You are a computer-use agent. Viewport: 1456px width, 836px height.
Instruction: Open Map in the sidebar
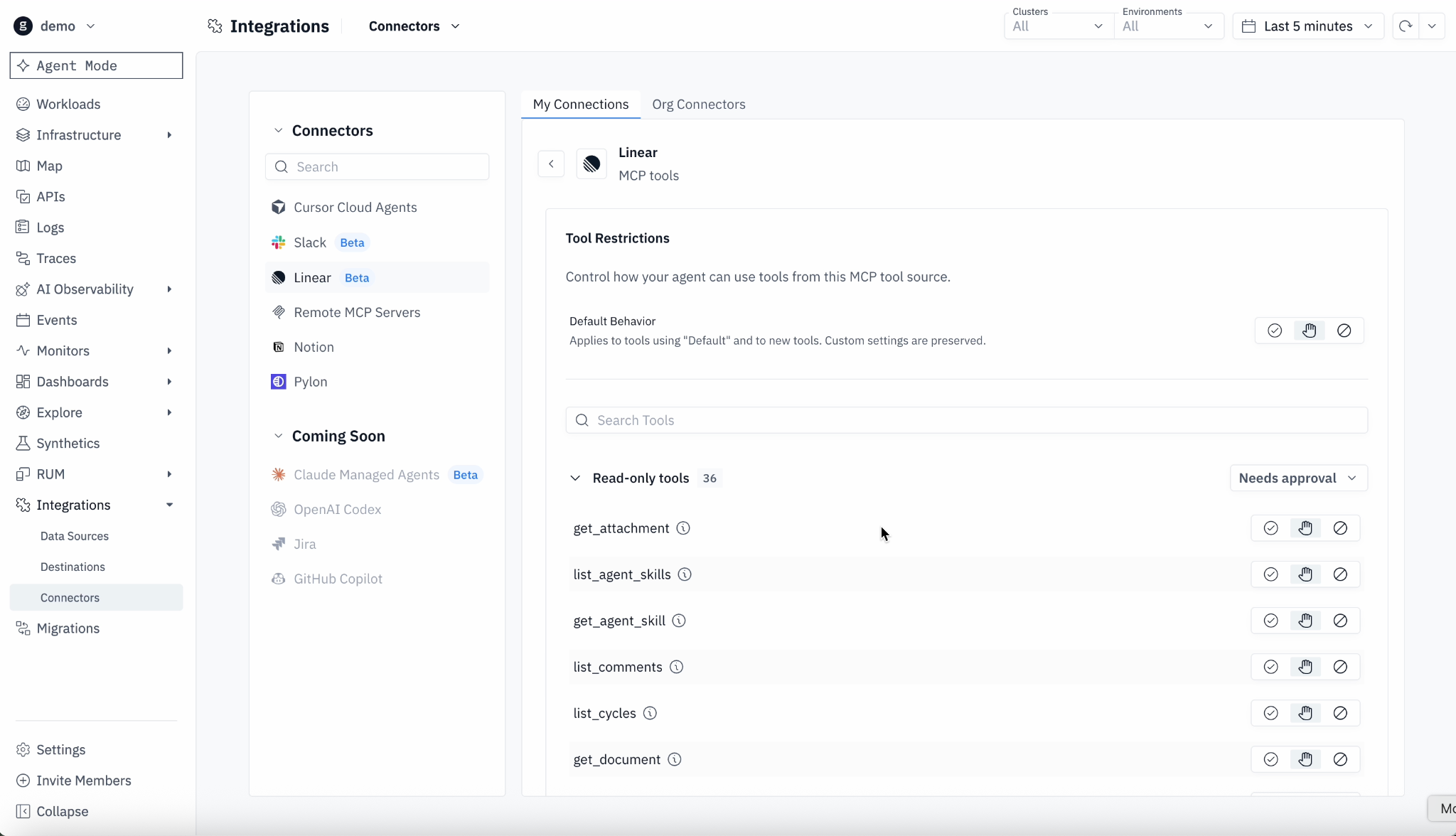[96, 166]
